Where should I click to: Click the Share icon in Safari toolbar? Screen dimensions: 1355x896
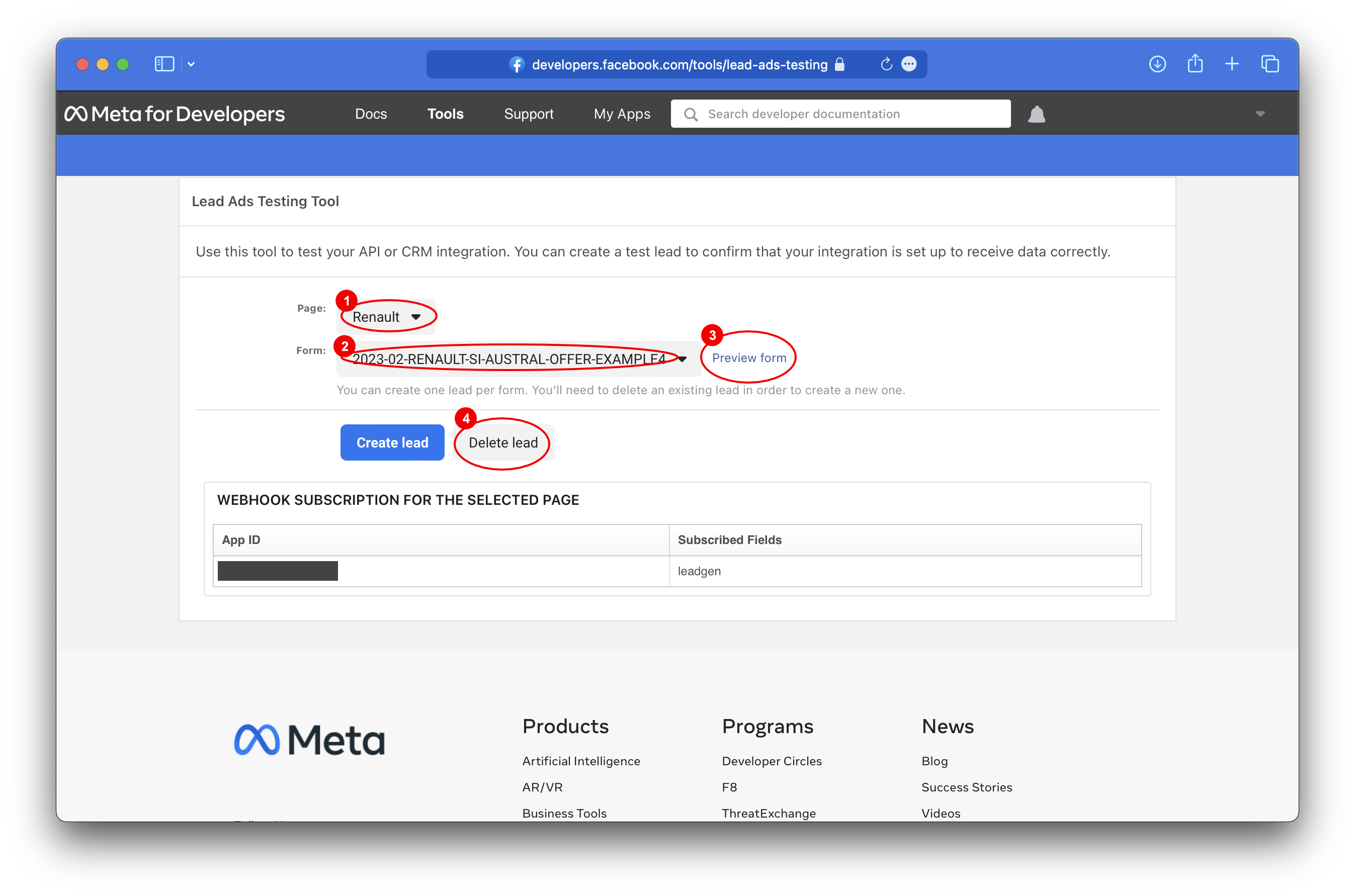click(1195, 64)
